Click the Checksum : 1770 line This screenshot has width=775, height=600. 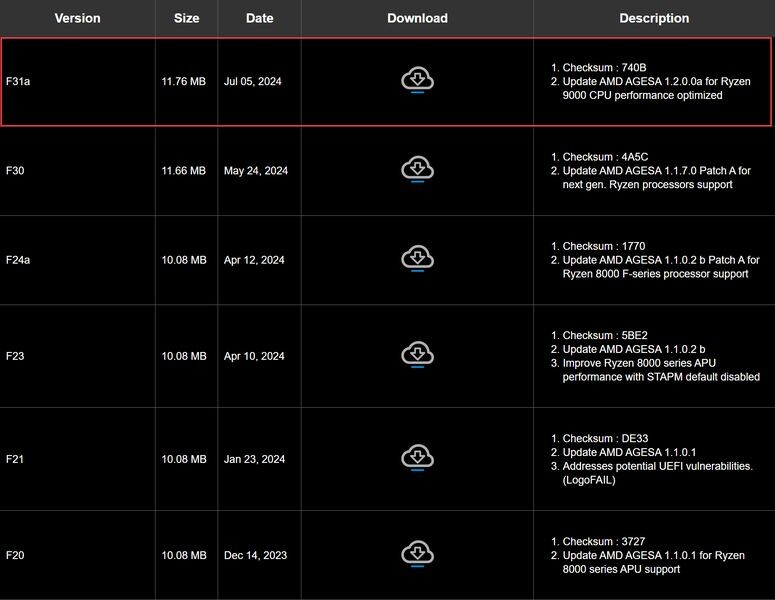[x=603, y=246]
